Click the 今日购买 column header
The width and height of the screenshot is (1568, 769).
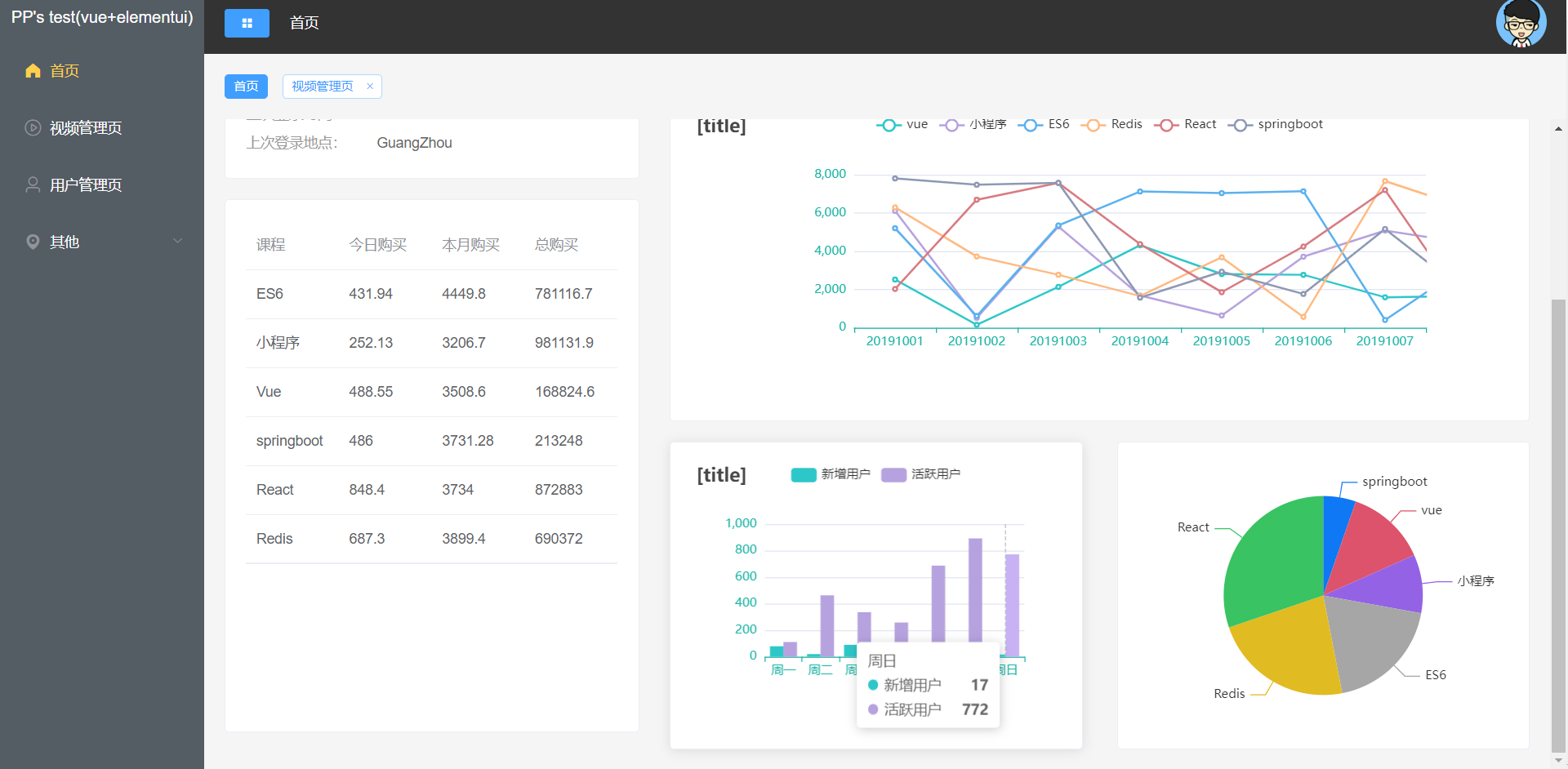click(x=378, y=245)
